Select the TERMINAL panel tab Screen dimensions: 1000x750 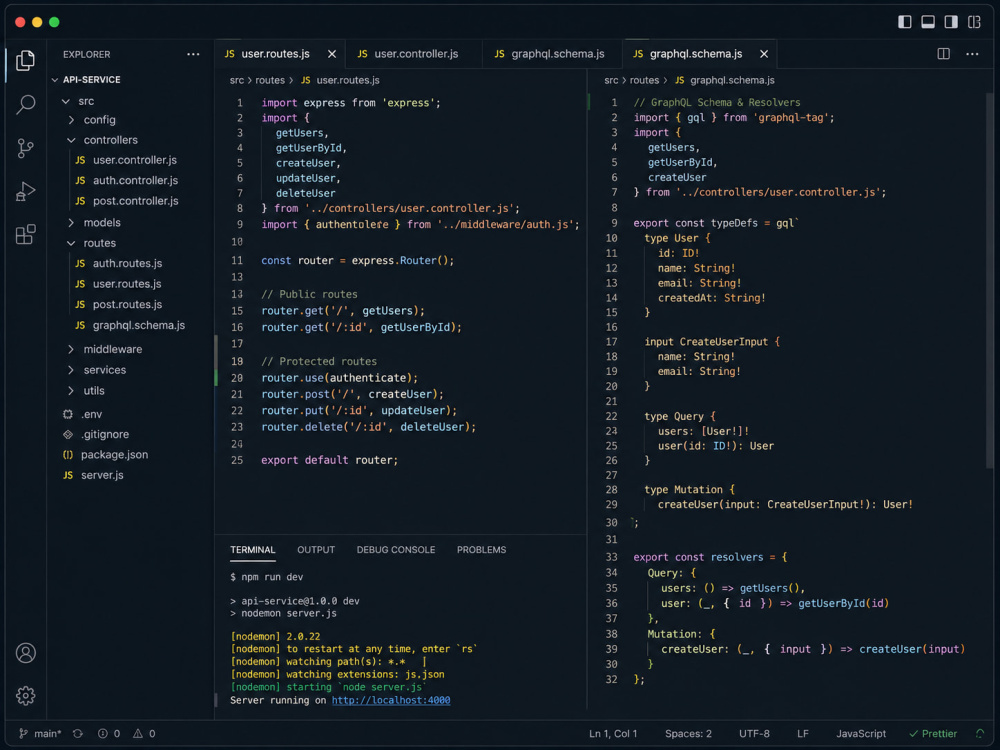(253, 550)
